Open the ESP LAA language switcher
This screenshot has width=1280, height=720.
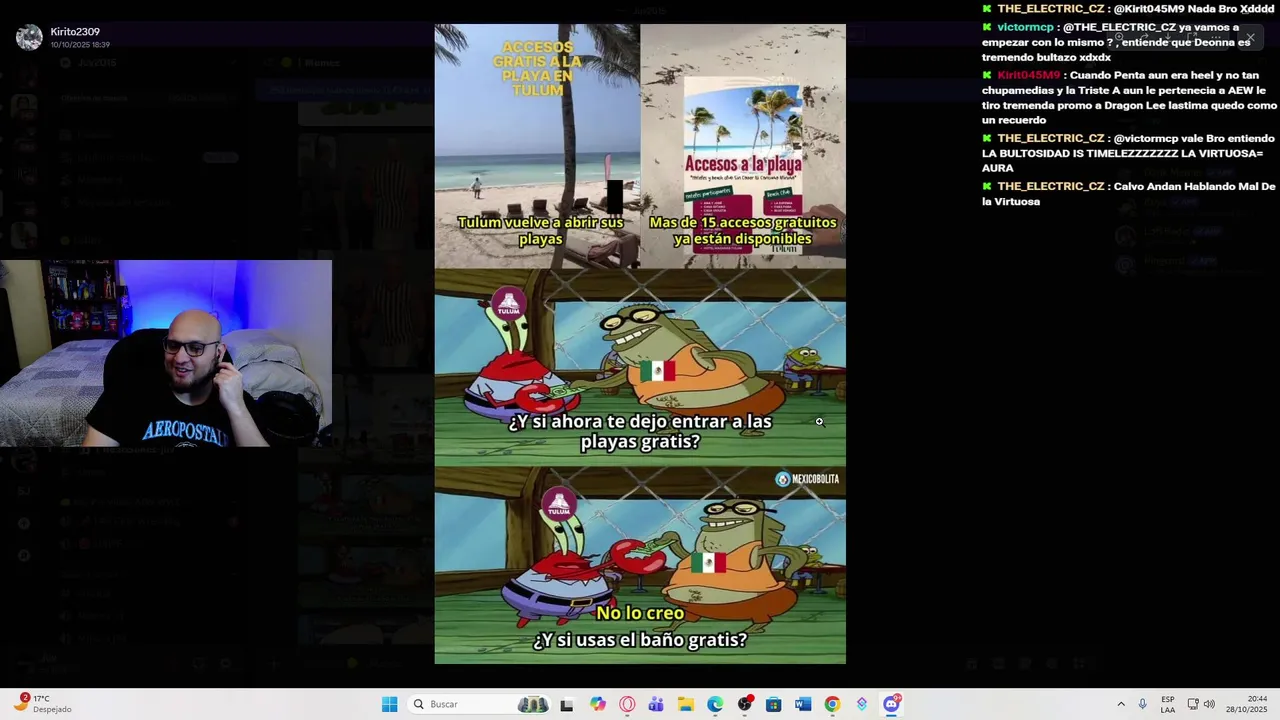pos(1168,704)
